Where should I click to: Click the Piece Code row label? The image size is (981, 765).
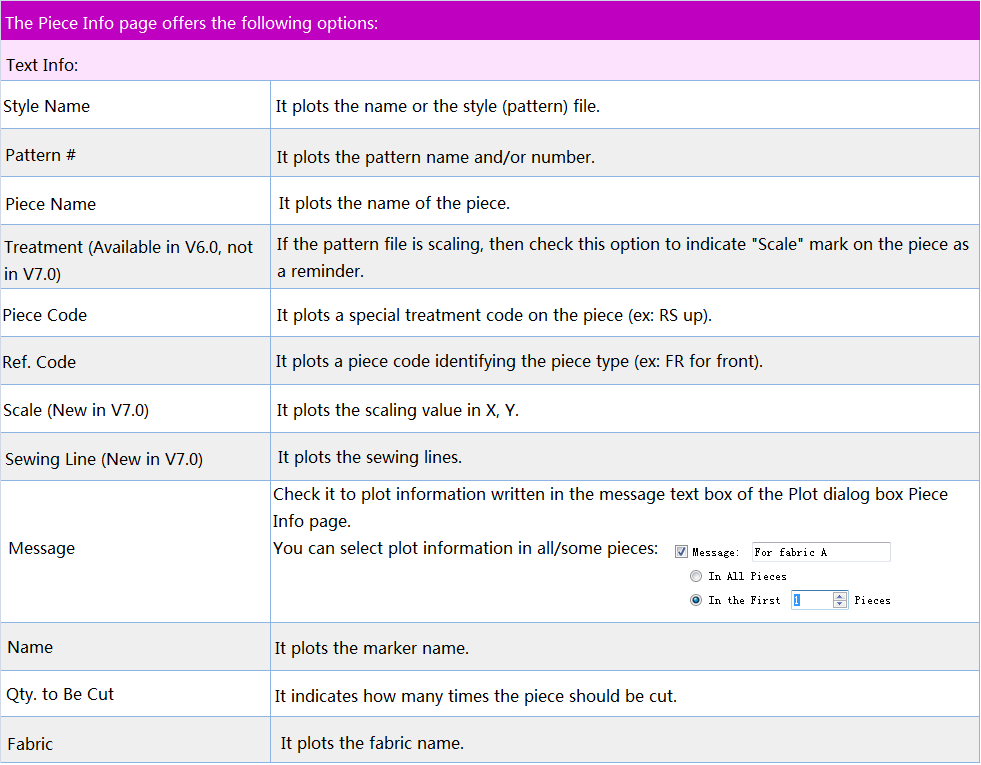click(46, 315)
